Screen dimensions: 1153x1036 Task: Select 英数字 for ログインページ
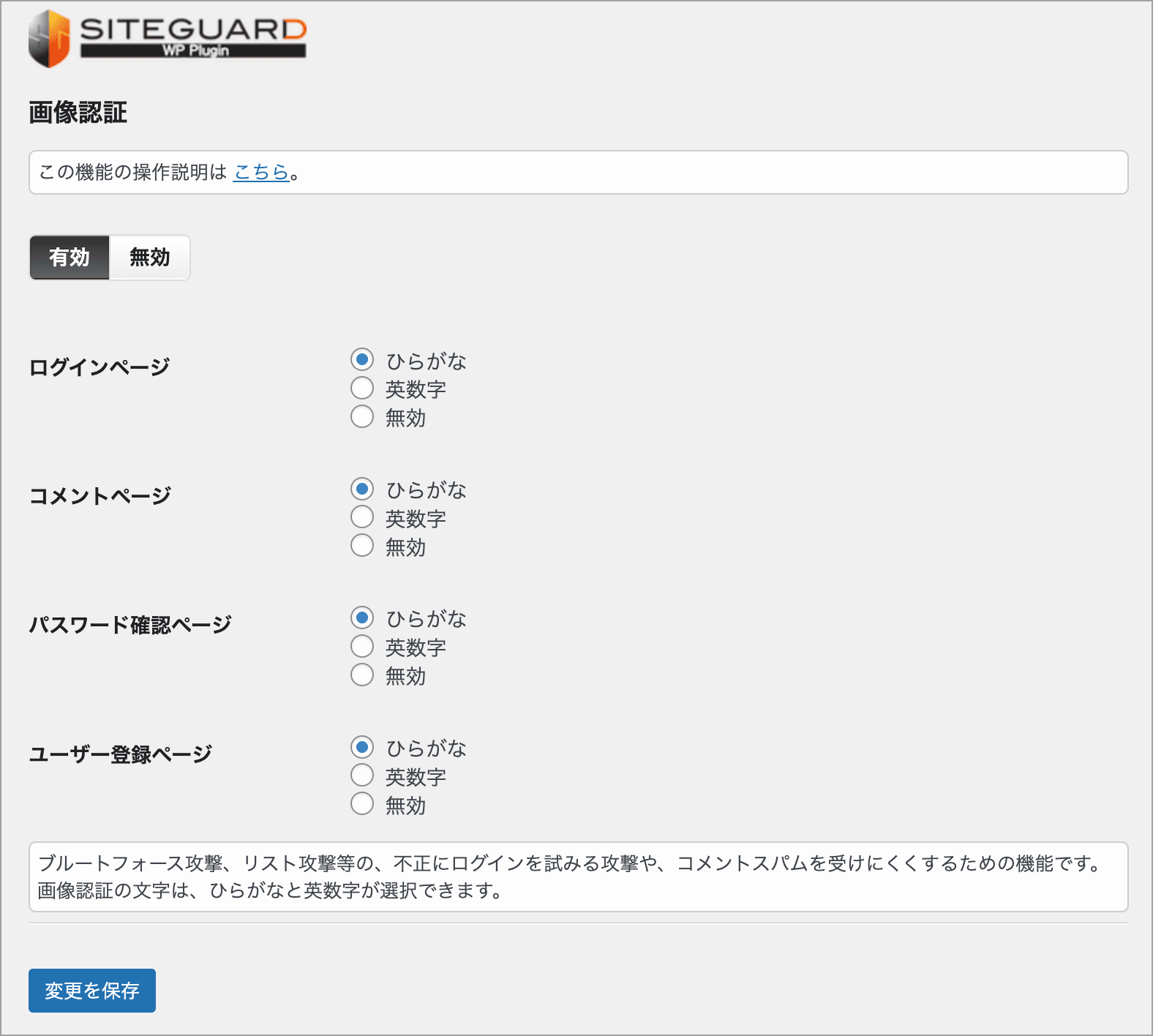coord(362,388)
